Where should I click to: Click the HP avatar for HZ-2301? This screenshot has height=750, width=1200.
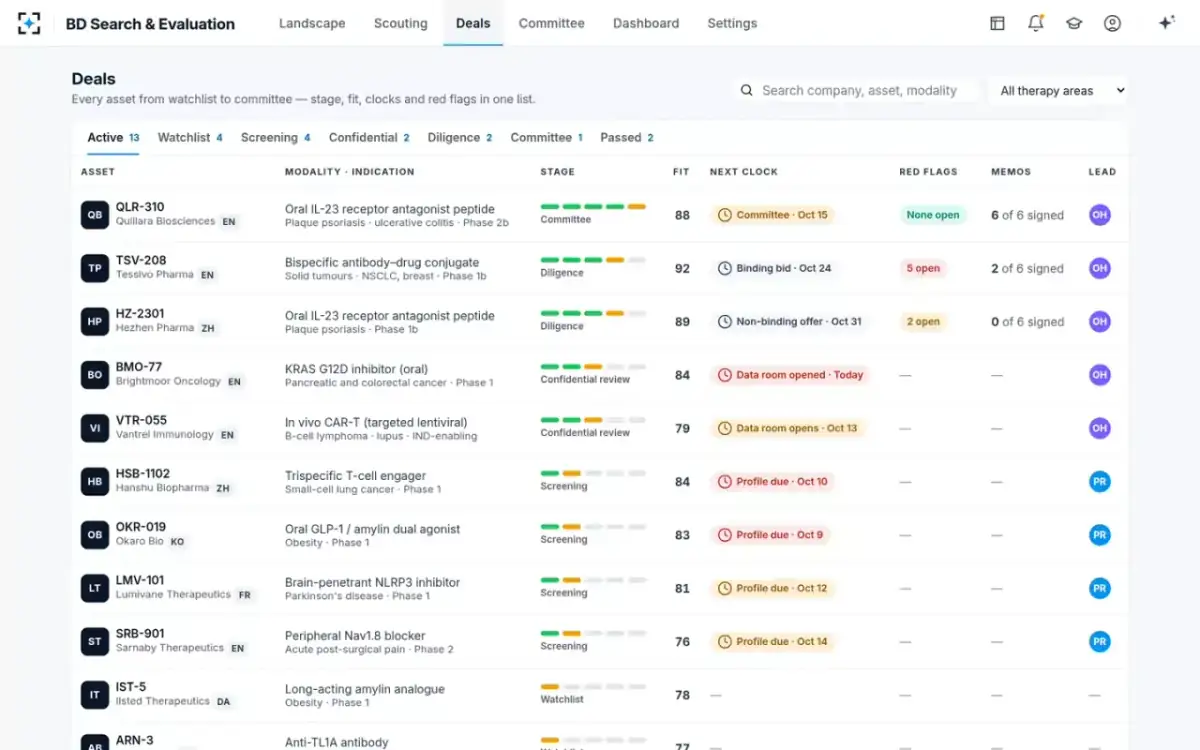pyautogui.click(x=95, y=322)
